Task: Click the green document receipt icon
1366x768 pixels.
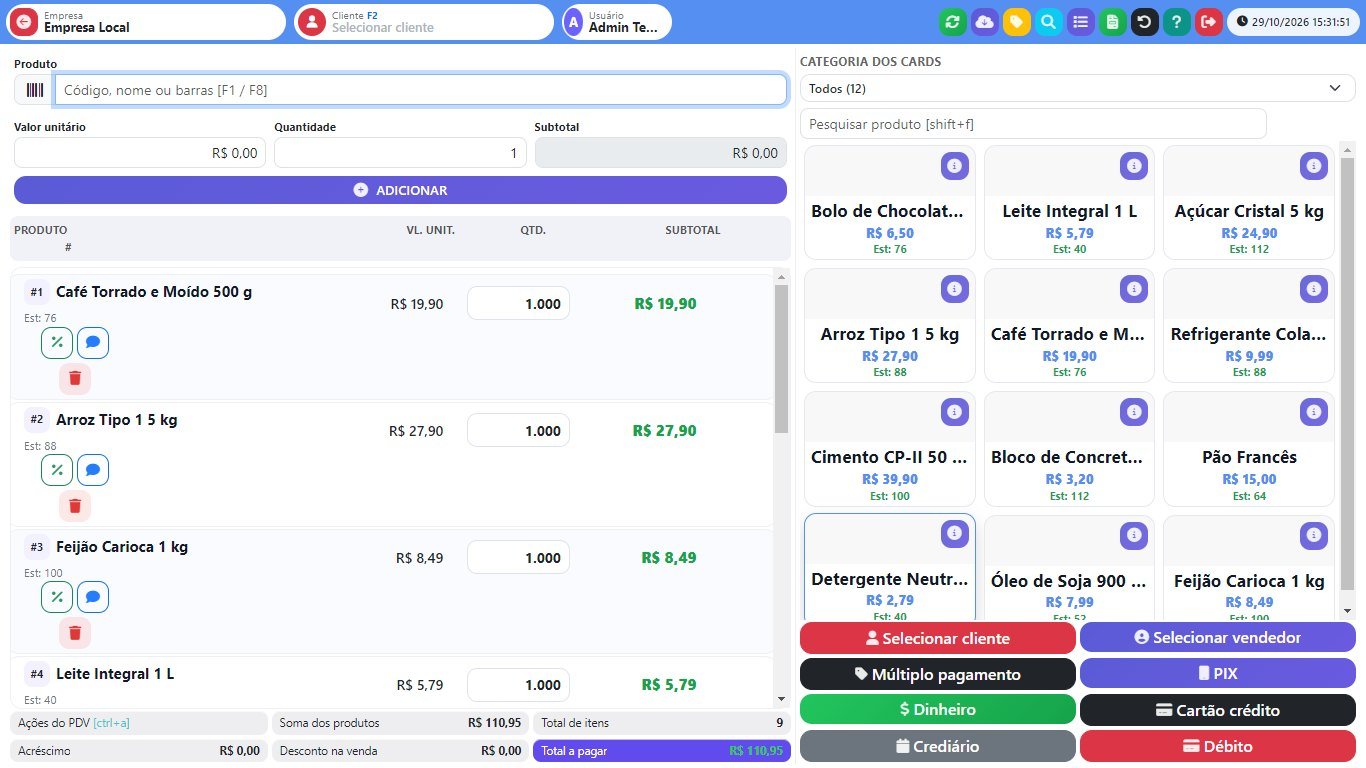Action: (1112, 21)
